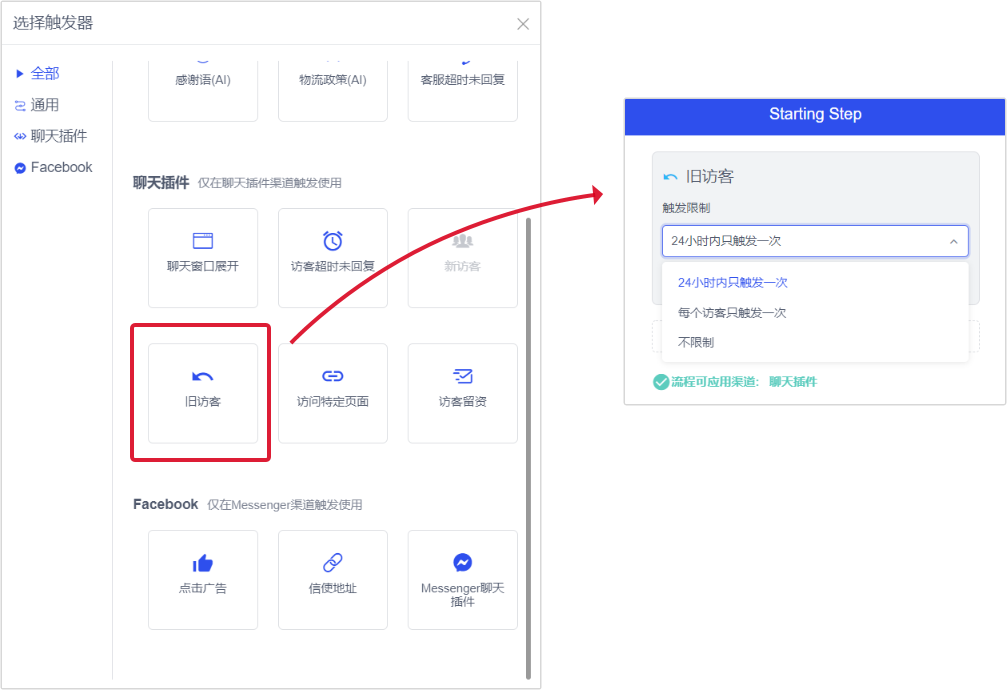This screenshot has width=1007, height=690.
Task: Close the 选择触发器 dialog
Action: point(523,24)
